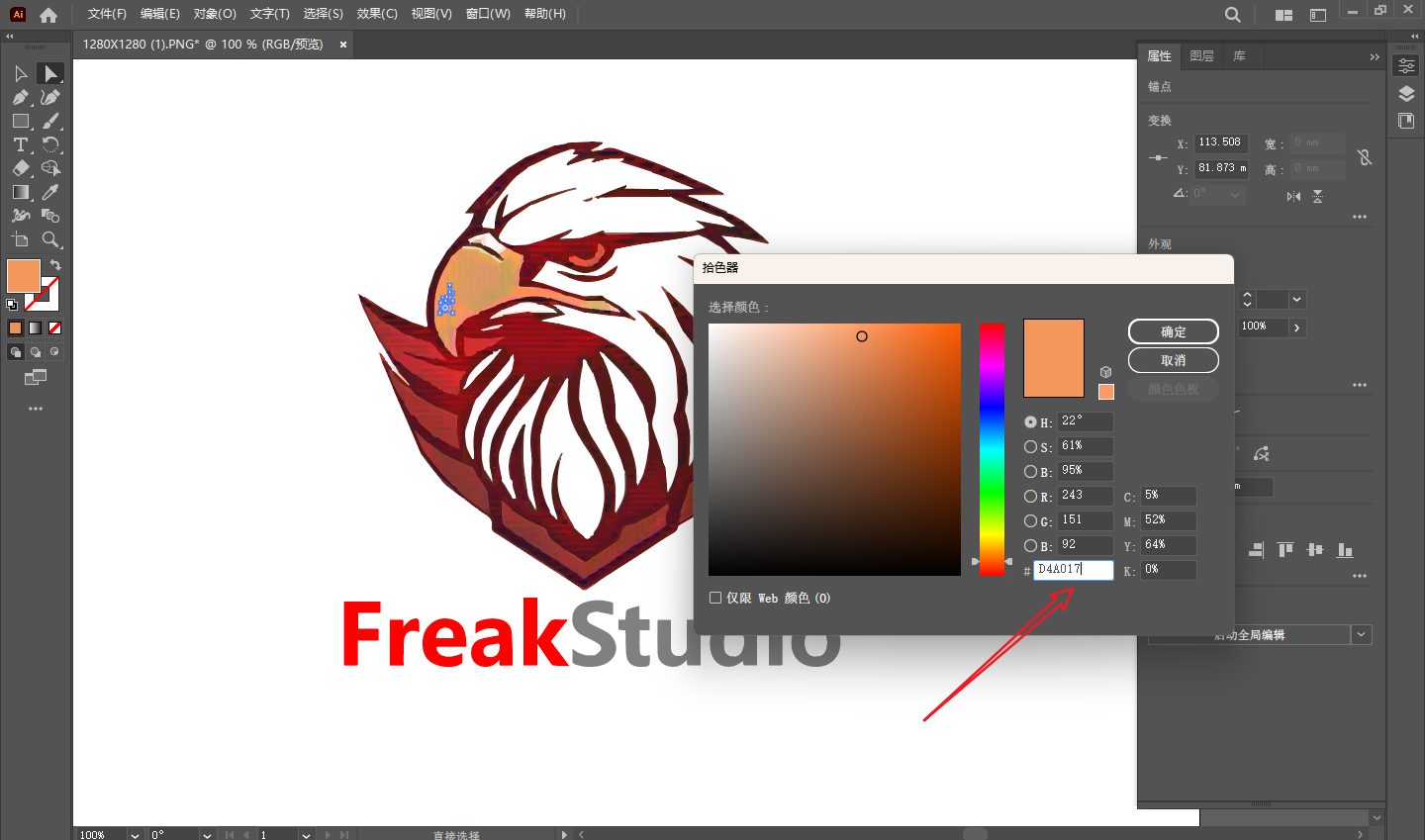Screen dimensions: 1425x840
Task: Select the Pen tool
Action: (21, 98)
